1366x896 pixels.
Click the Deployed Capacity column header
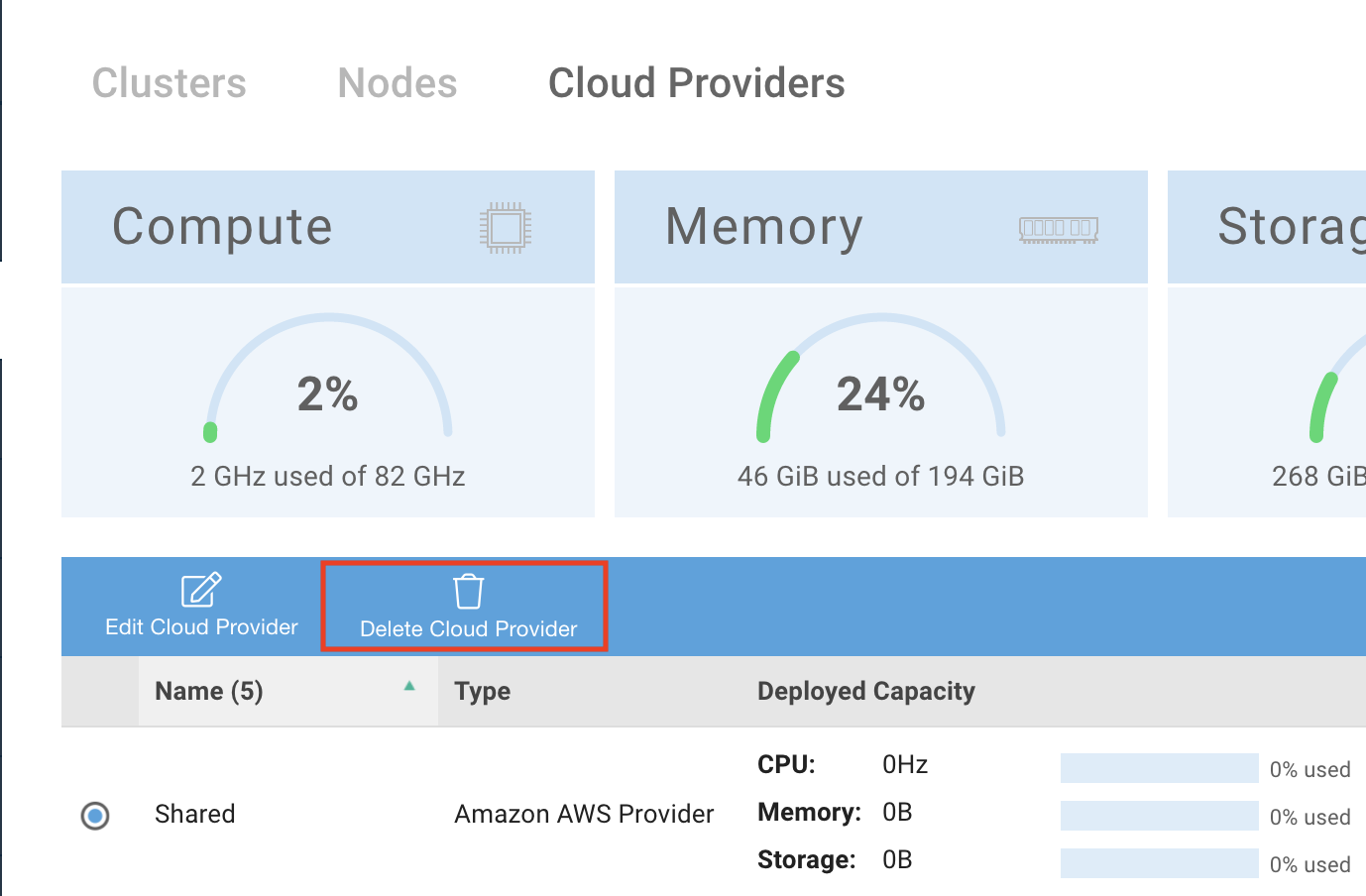(x=865, y=691)
